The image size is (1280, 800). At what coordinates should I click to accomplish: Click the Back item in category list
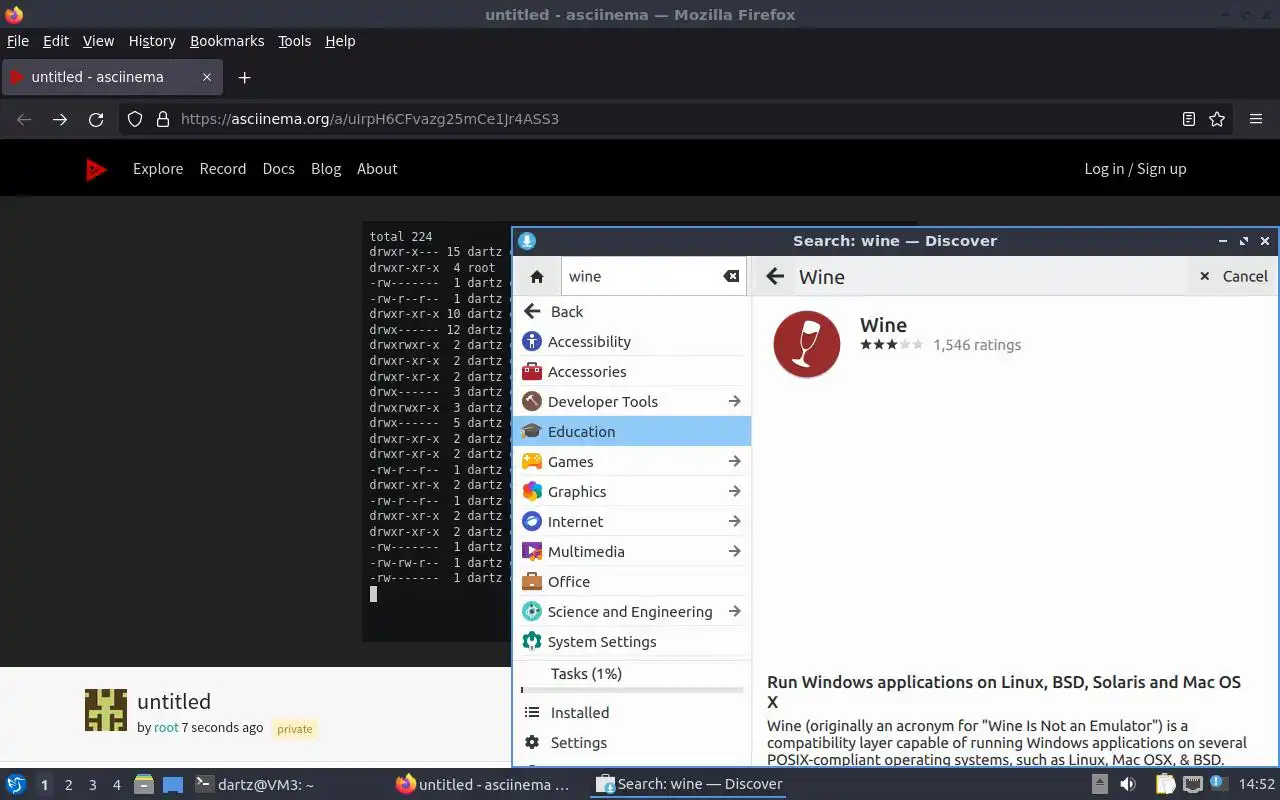(632, 312)
